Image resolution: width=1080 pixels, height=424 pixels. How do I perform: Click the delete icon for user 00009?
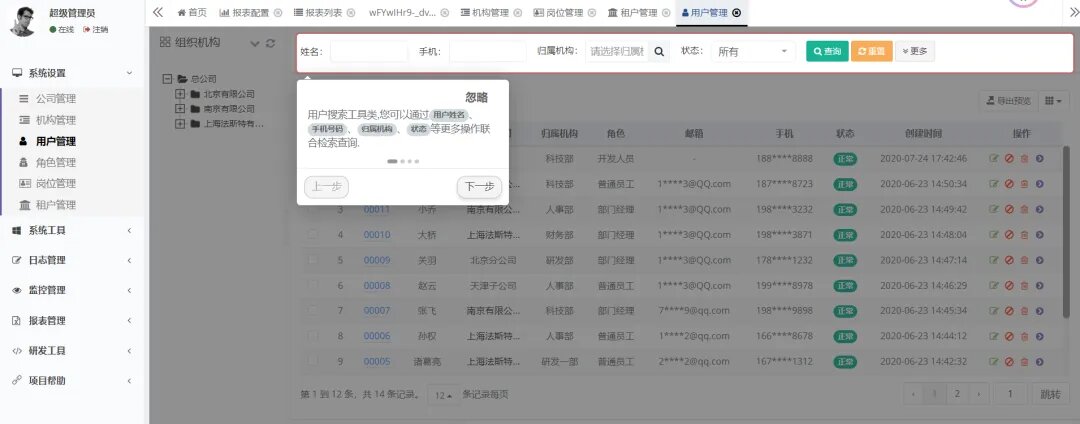[1024, 260]
